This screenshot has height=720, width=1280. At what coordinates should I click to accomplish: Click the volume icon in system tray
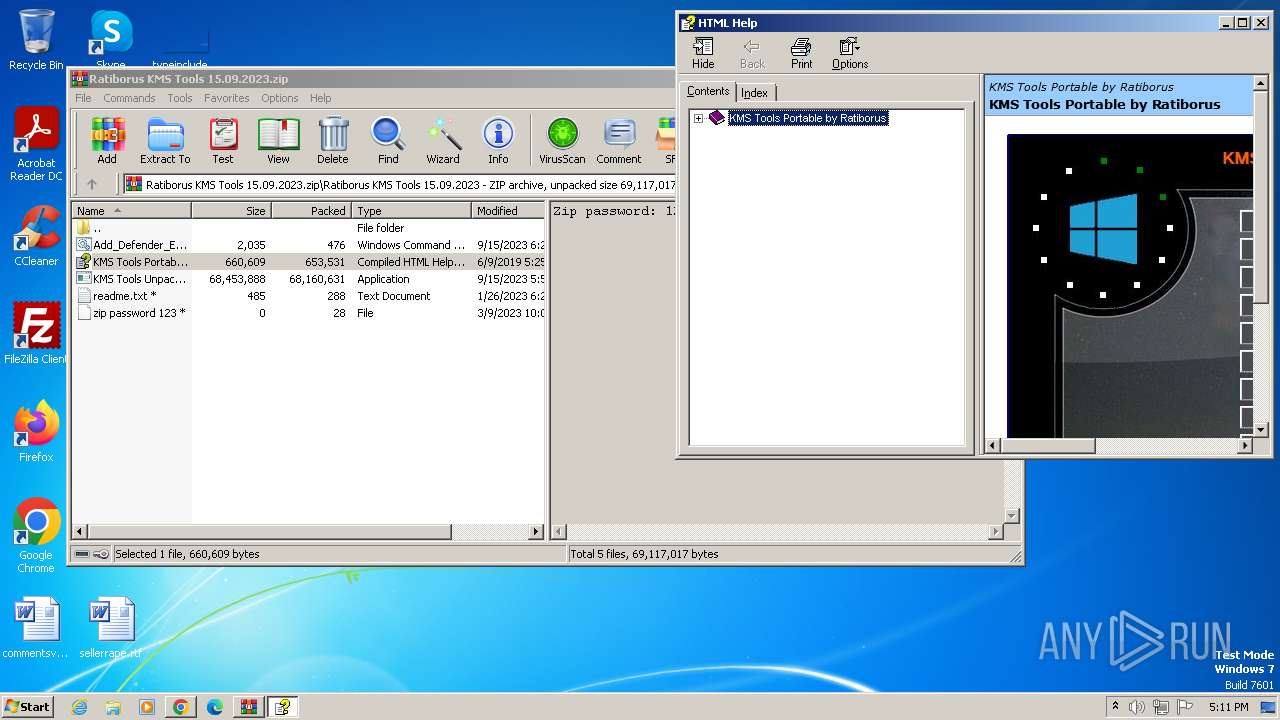[x=1137, y=707]
